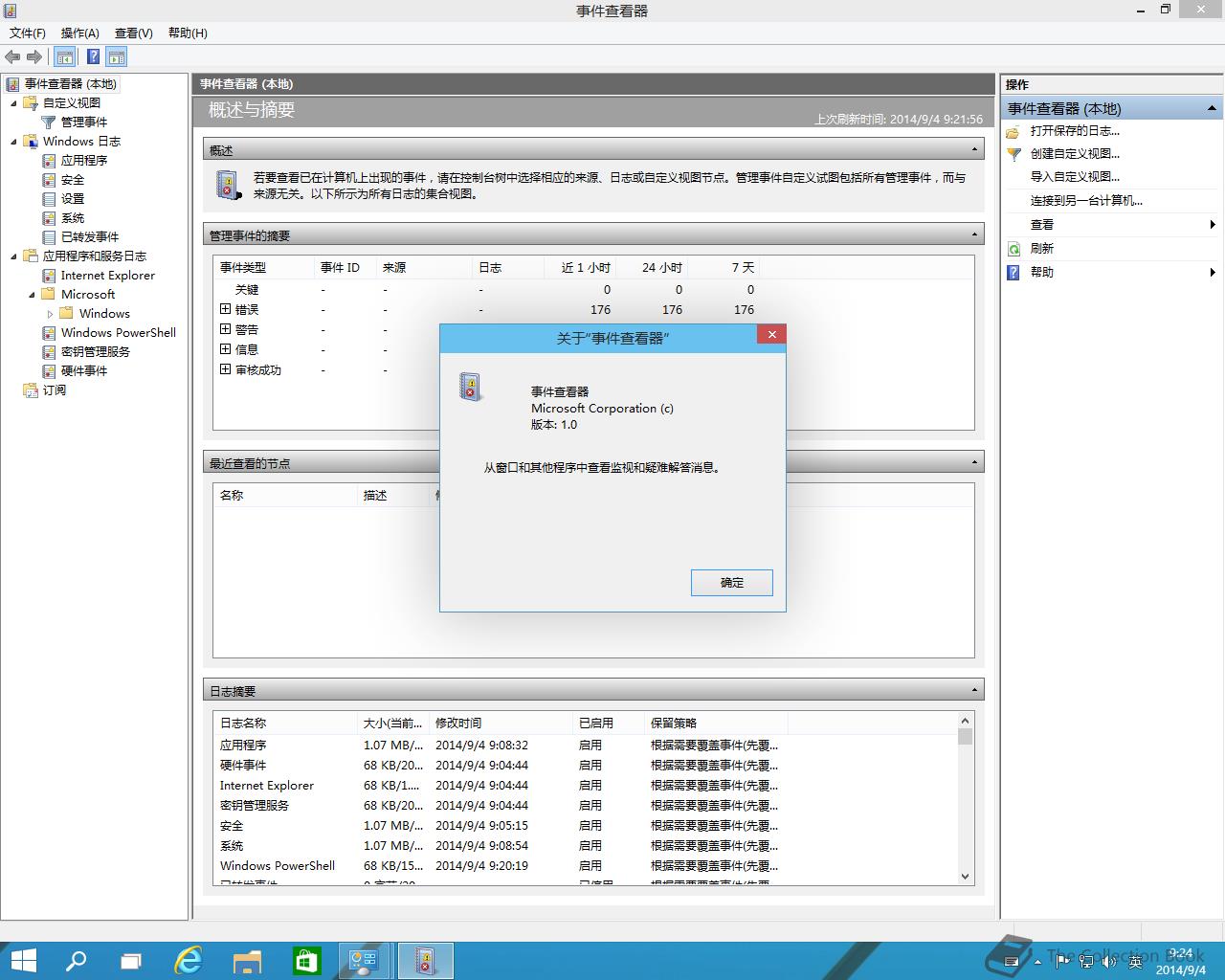
Task: Open Internet Explorer log node
Action: pyautogui.click(x=108, y=275)
